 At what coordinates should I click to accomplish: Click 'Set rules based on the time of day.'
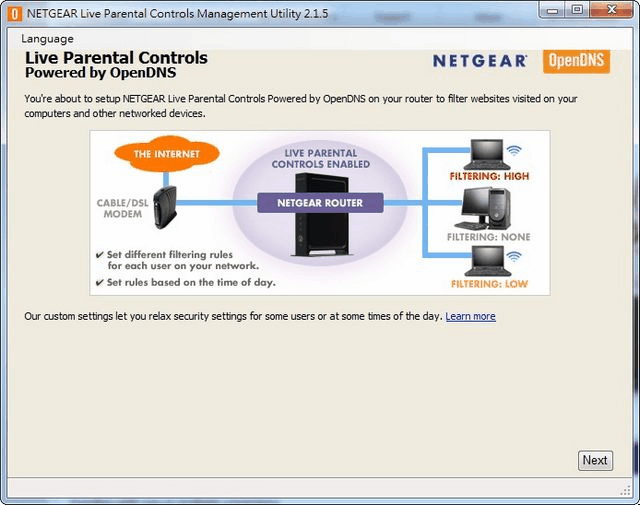[x=191, y=283]
